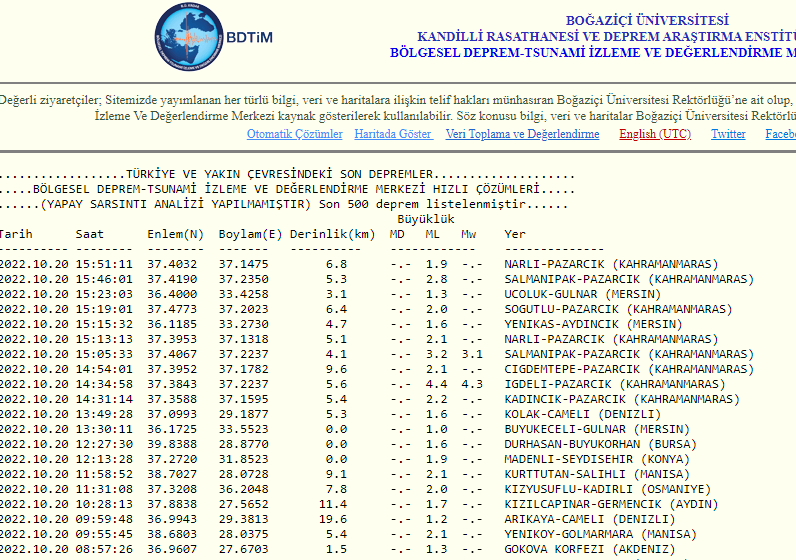This screenshot has width=796, height=560.
Task: Click the Büyüklük heading
Action: (x=425, y=219)
